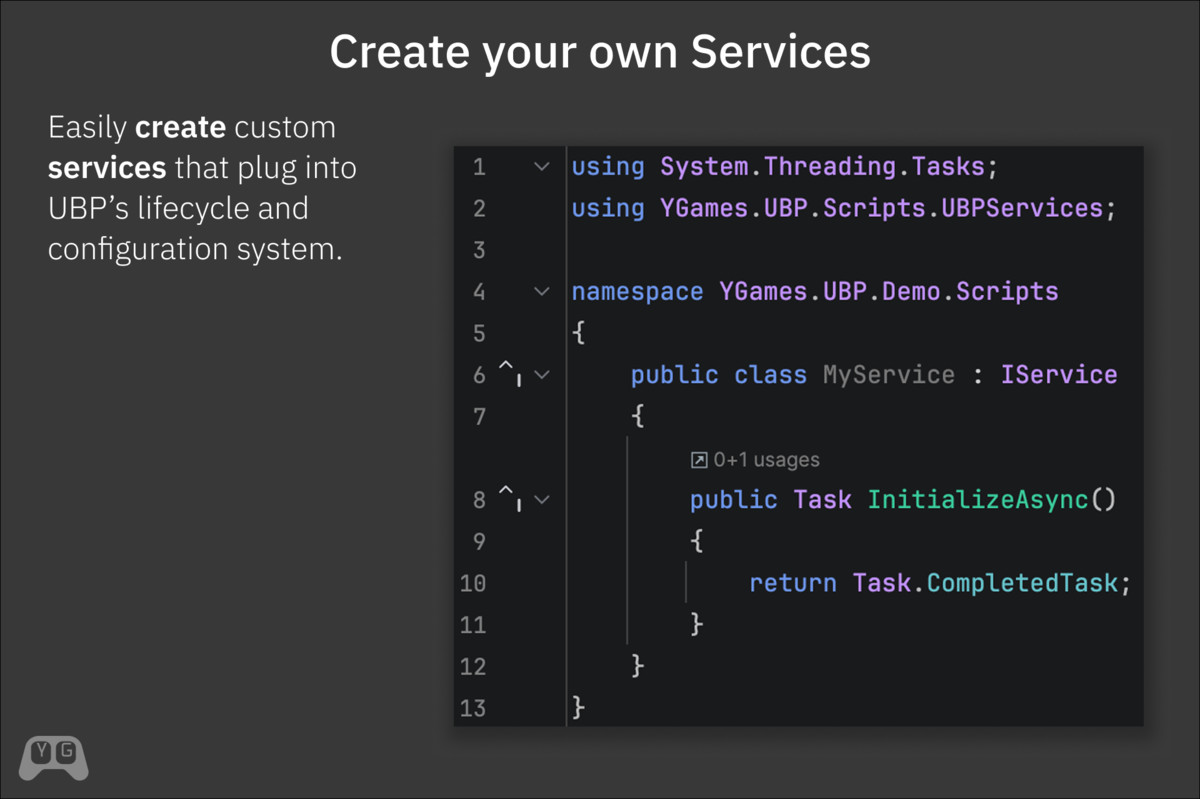This screenshot has width=1200, height=799.
Task: Click the small arrow icon before '0+1 usages'
Action: coord(699,460)
